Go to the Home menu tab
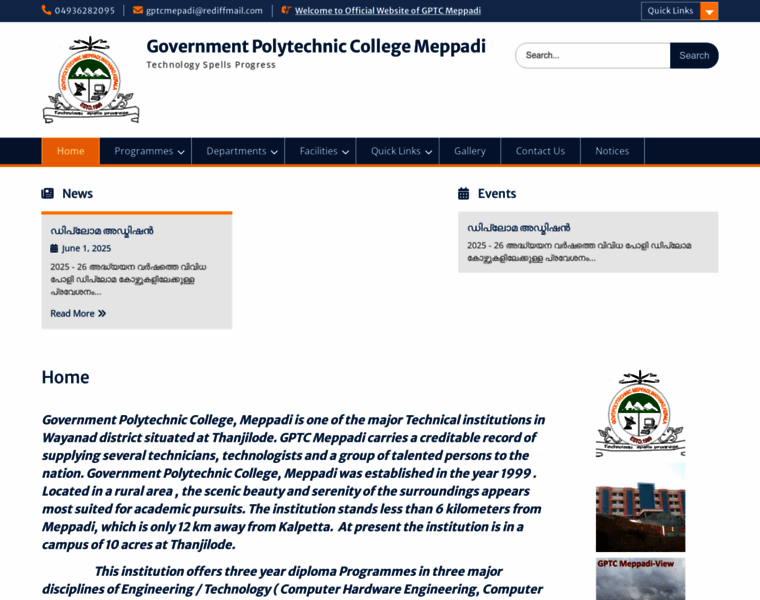The height and width of the screenshot is (600, 760). [71, 151]
